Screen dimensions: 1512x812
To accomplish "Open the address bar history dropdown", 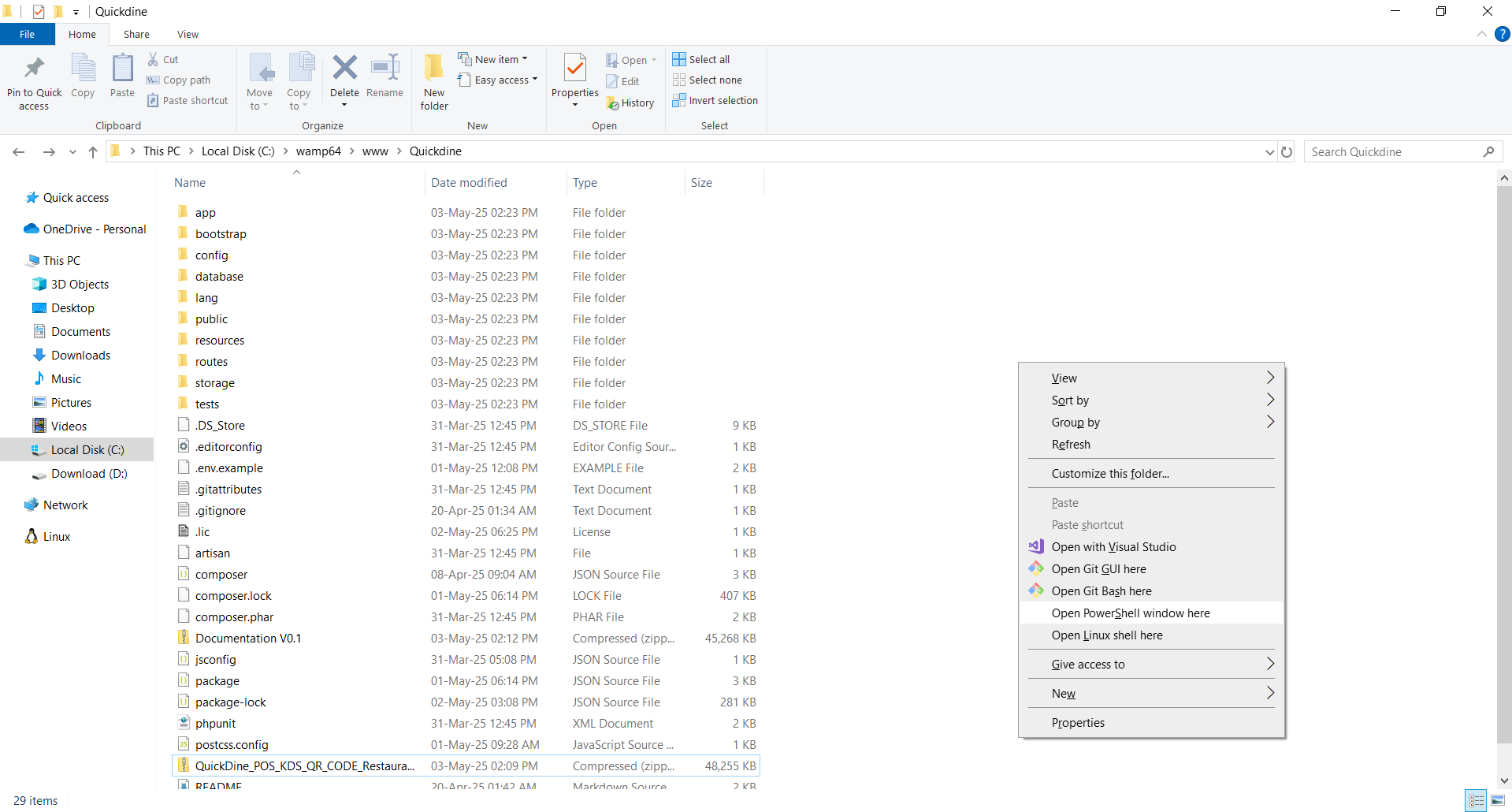I will click(1269, 152).
